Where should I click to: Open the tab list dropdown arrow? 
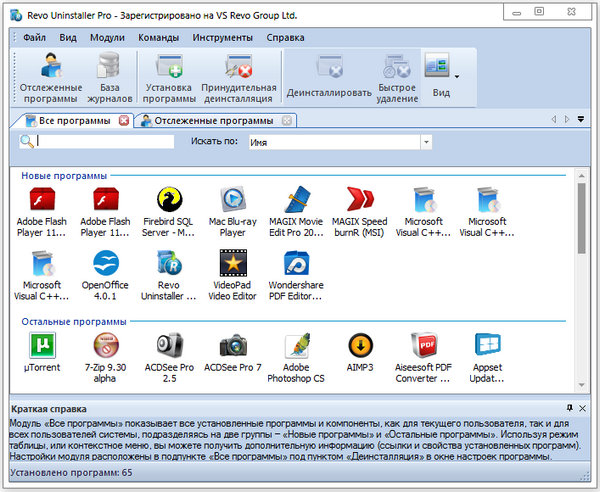point(581,120)
